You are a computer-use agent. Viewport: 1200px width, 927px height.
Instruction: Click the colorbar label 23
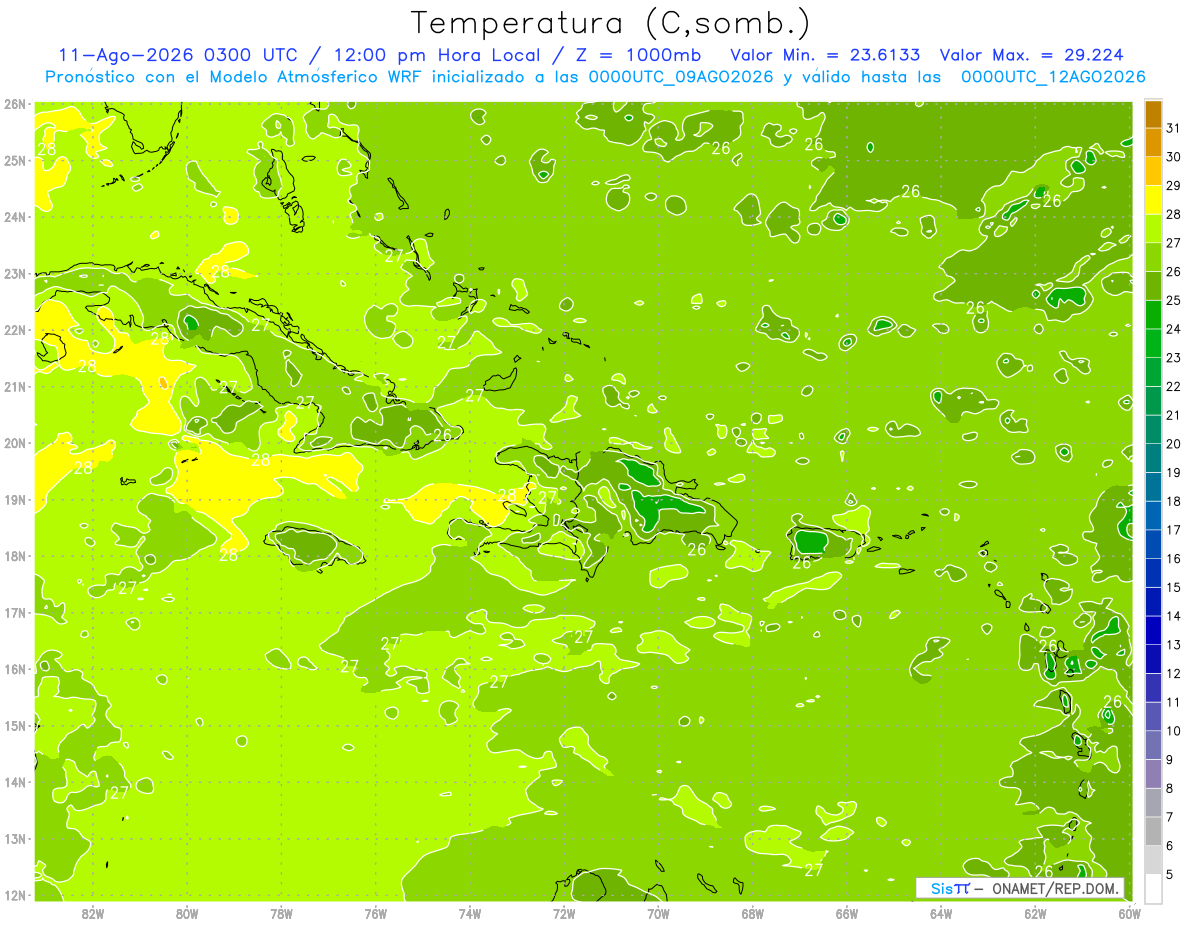(x=1174, y=358)
